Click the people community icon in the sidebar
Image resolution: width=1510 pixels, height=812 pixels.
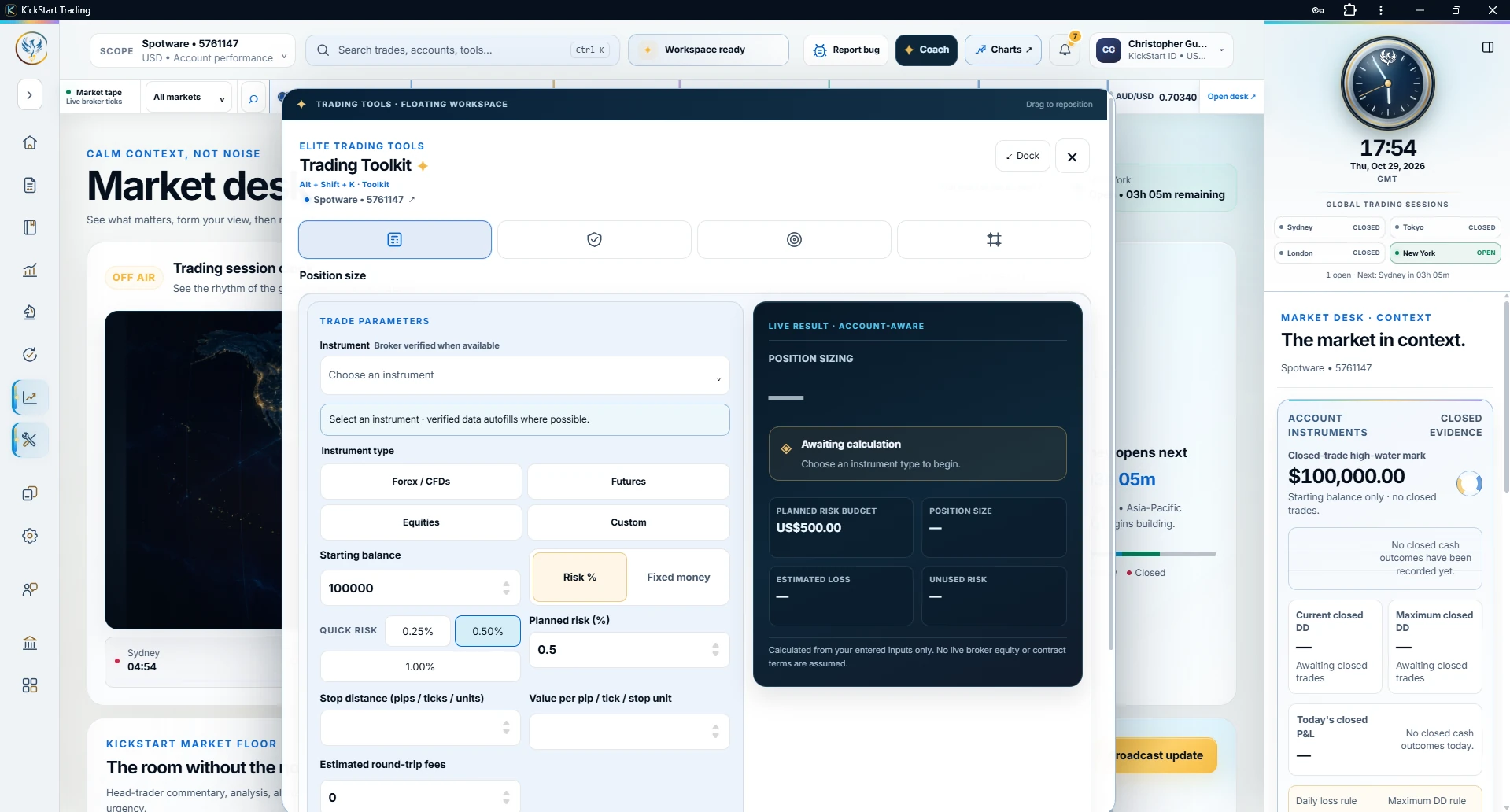[x=30, y=589]
